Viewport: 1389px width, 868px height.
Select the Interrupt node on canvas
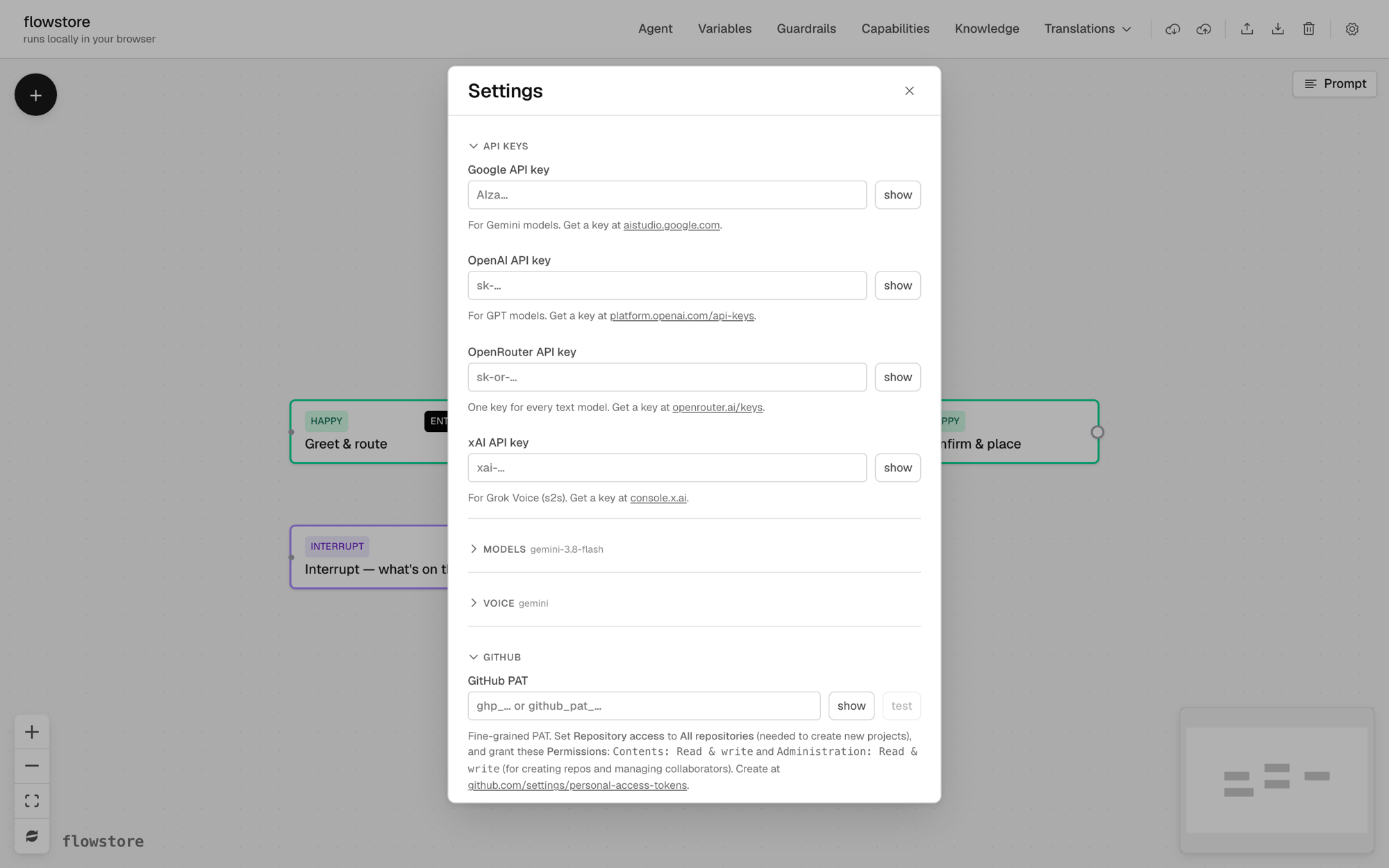[369, 557]
